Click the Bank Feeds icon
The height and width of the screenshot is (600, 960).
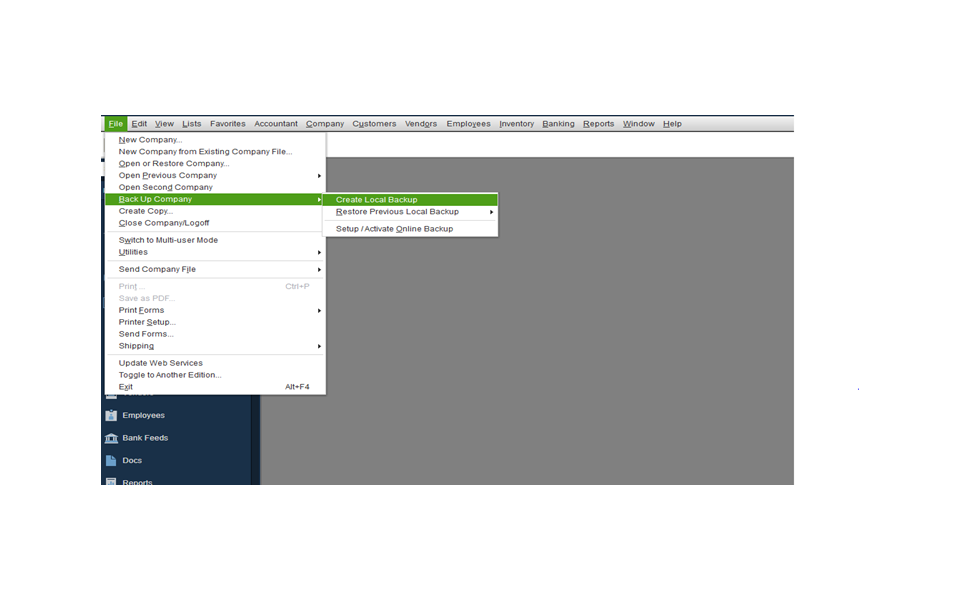coord(111,438)
